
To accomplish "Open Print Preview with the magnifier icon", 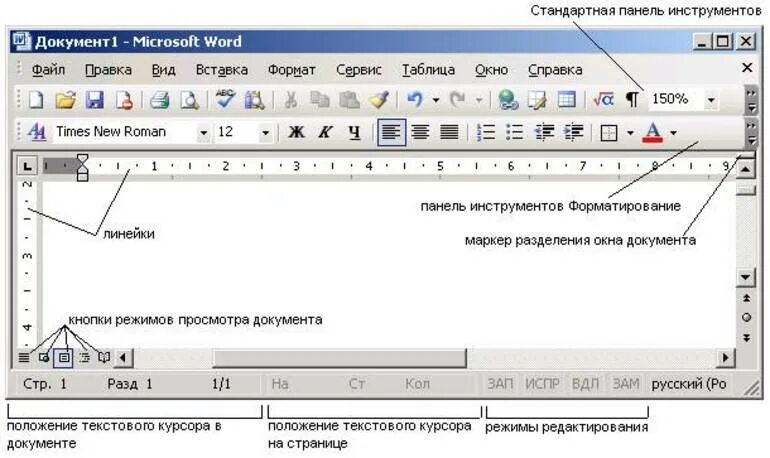I will coord(189,100).
